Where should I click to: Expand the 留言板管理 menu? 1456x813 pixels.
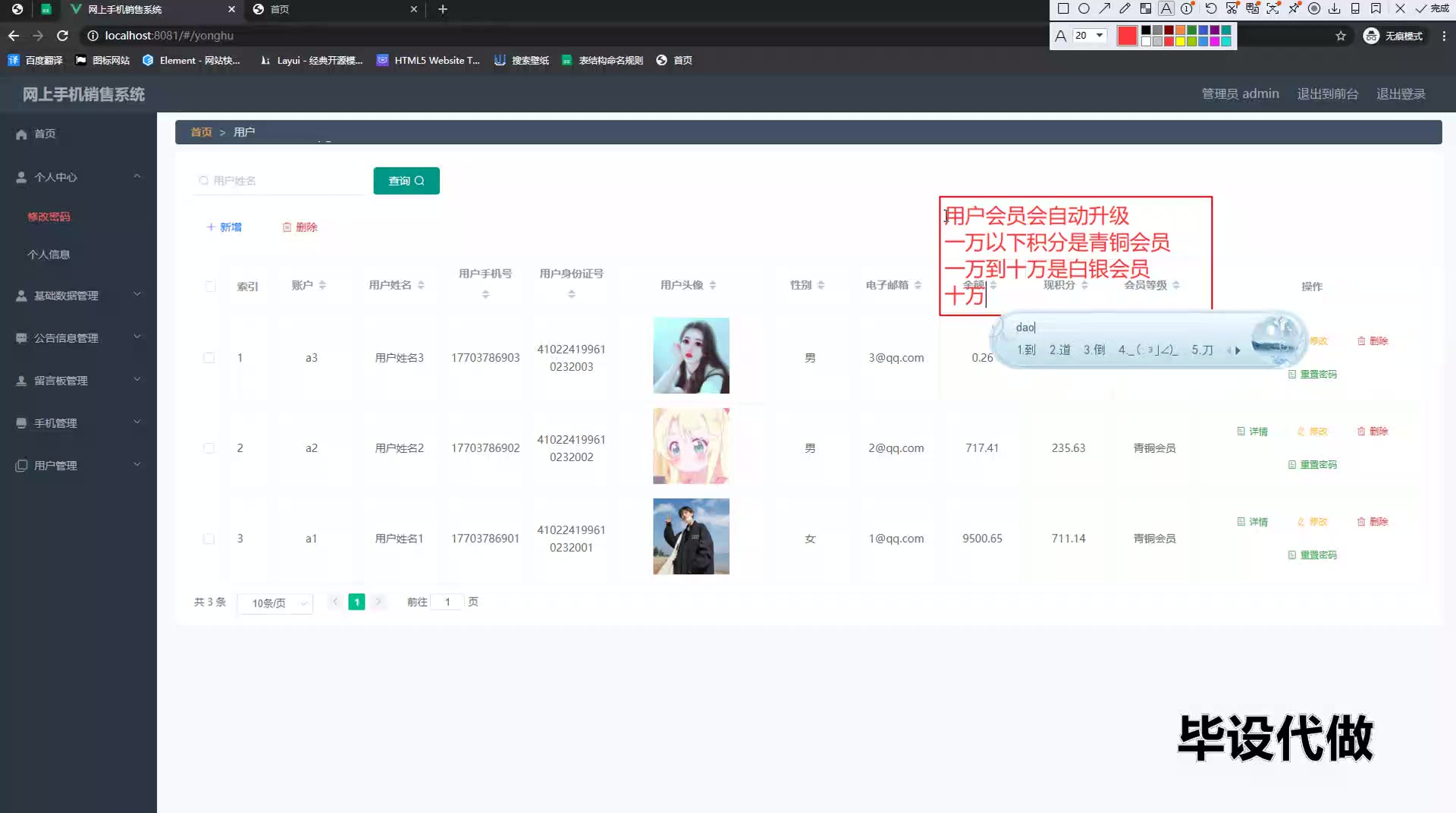pos(78,380)
